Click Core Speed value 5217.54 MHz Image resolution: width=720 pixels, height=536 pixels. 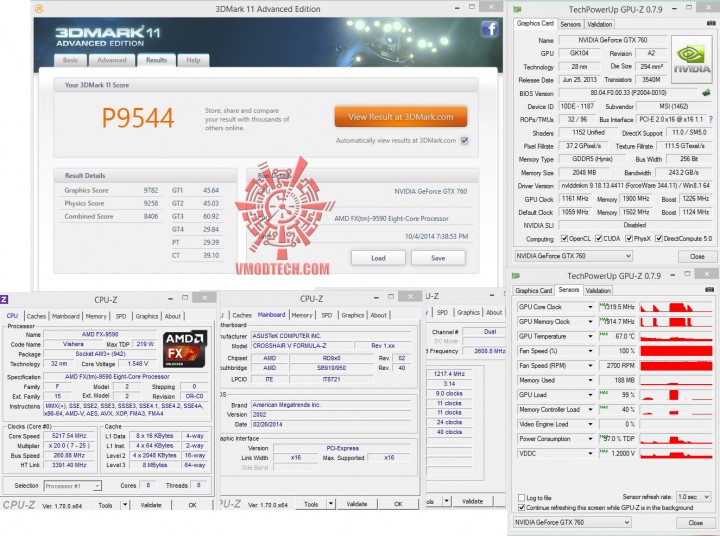point(69,435)
